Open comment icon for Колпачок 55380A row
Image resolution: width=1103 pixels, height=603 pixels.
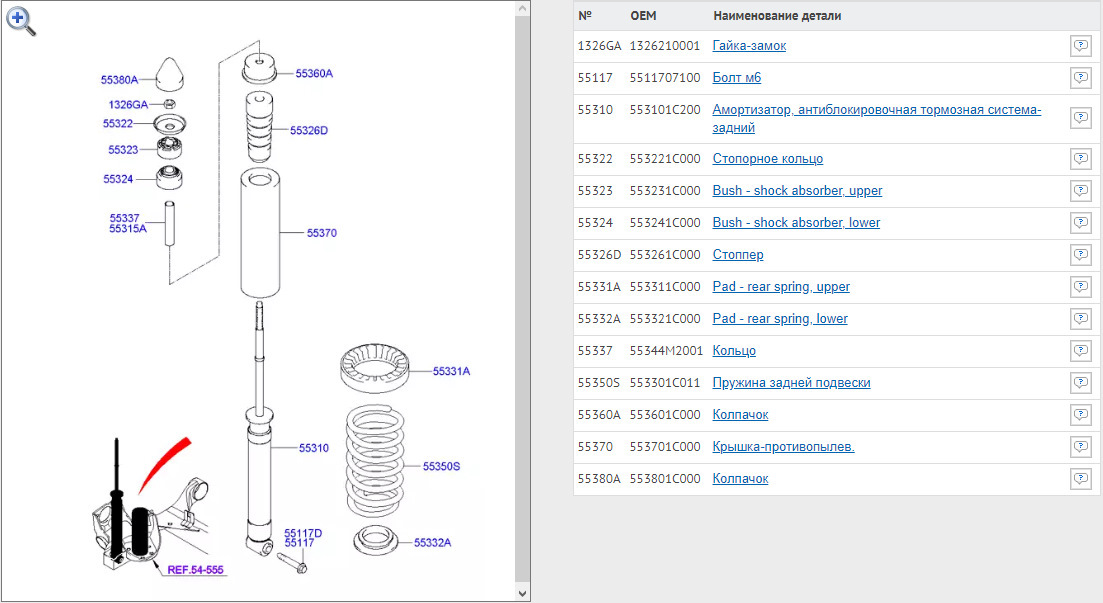point(1080,479)
